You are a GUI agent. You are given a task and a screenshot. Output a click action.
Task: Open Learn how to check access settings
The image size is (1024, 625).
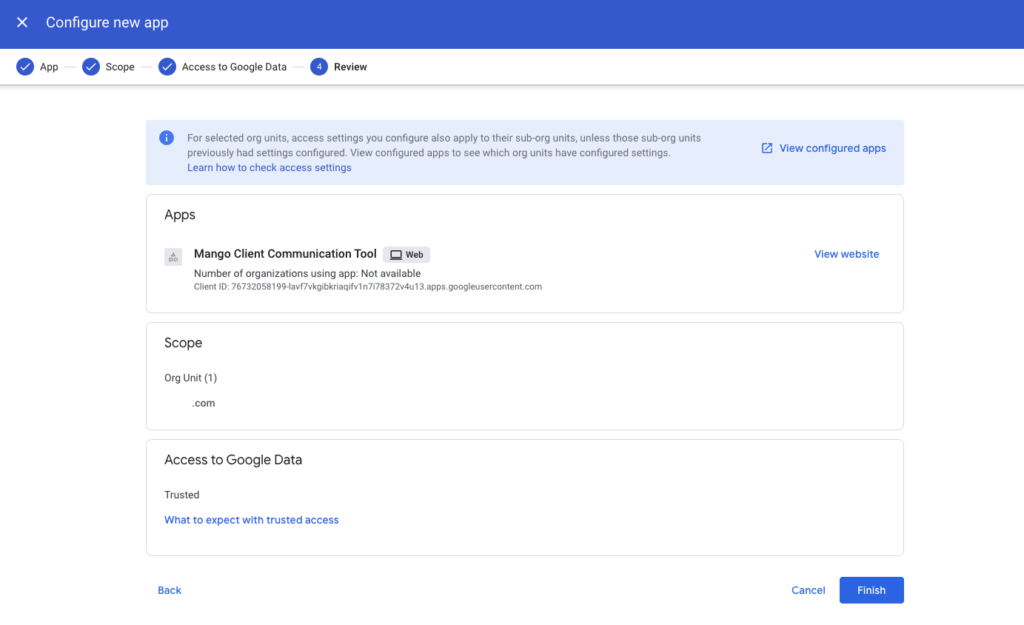click(x=269, y=168)
